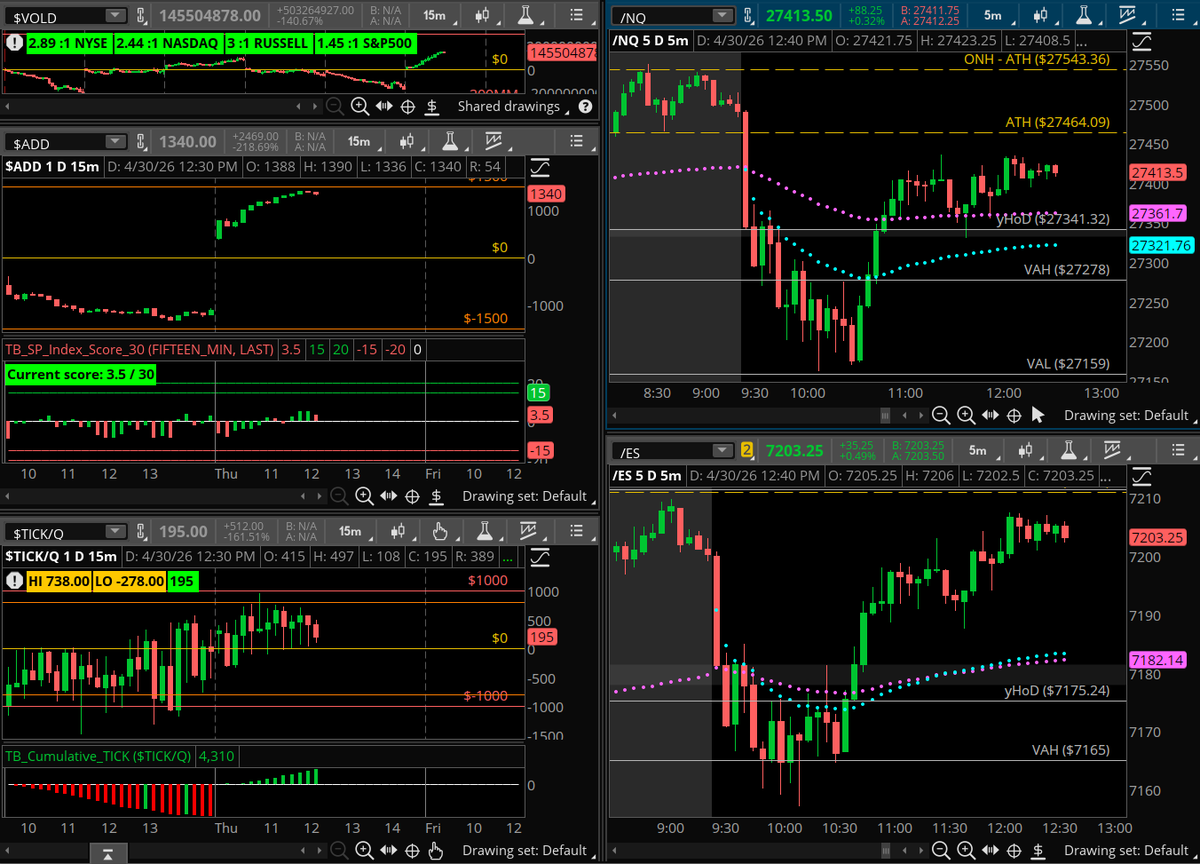Open Drawing set: Default under /ES chart
This screenshot has width=1200, height=864.
tap(1128, 851)
